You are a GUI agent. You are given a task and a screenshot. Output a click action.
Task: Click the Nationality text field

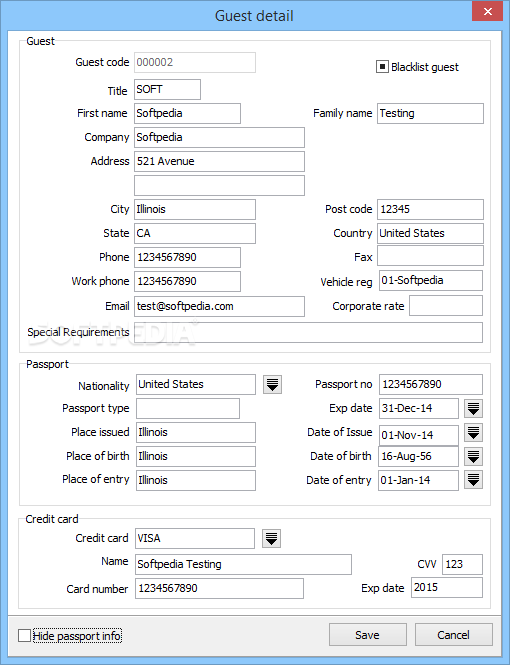(x=196, y=384)
